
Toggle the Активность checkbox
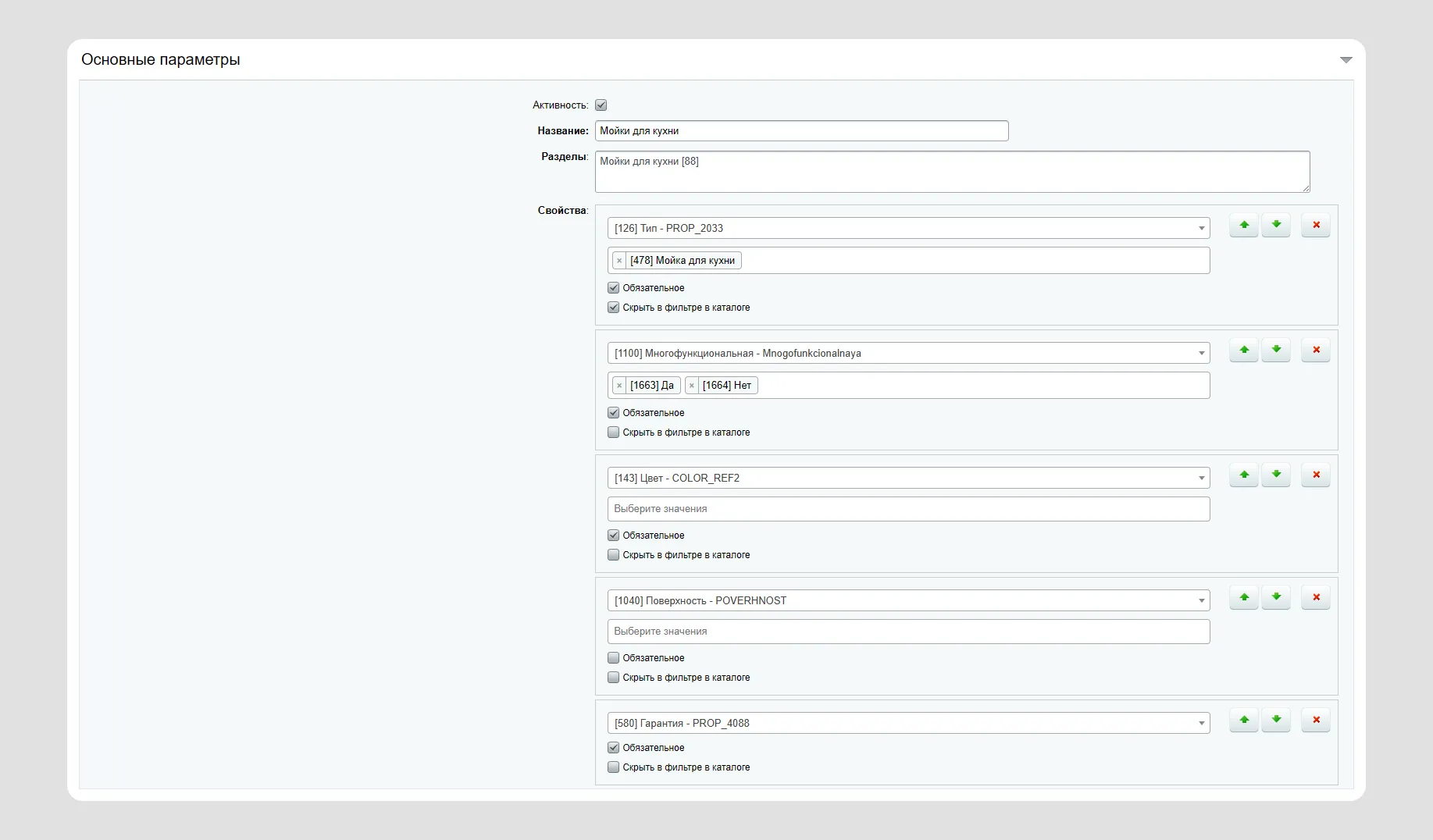point(601,105)
